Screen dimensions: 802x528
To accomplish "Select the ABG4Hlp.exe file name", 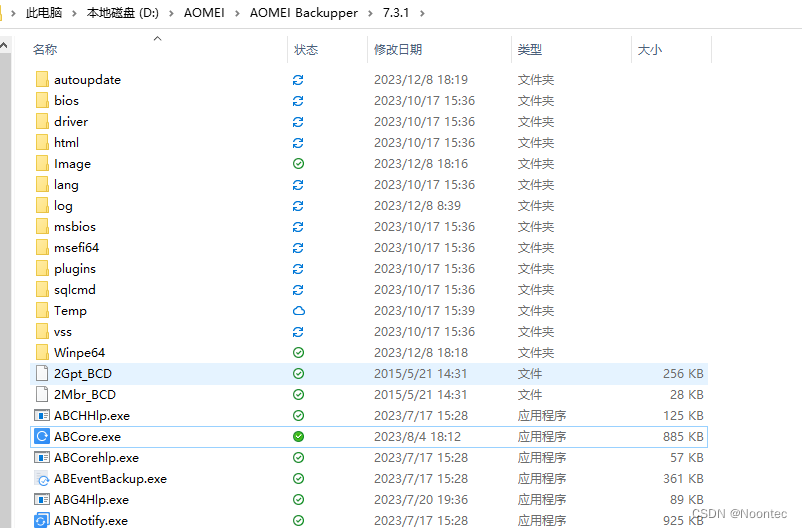I will [x=91, y=500].
